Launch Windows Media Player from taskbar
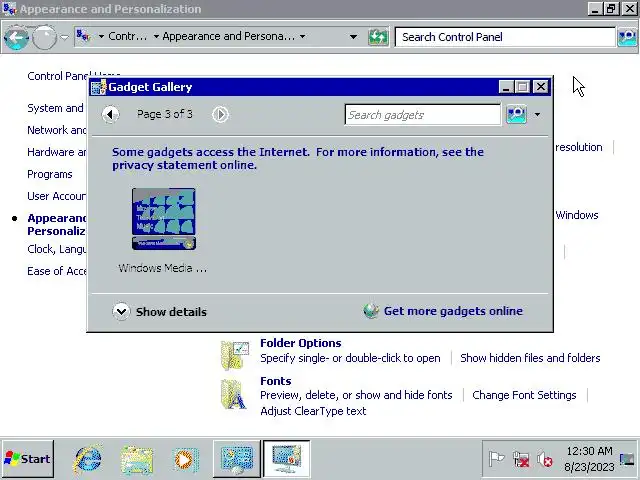The width and height of the screenshot is (640, 480). click(x=185, y=460)
